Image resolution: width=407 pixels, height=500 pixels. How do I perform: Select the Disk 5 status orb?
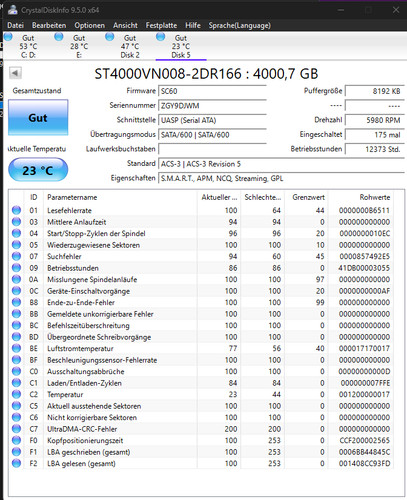[x=160, y=36]
